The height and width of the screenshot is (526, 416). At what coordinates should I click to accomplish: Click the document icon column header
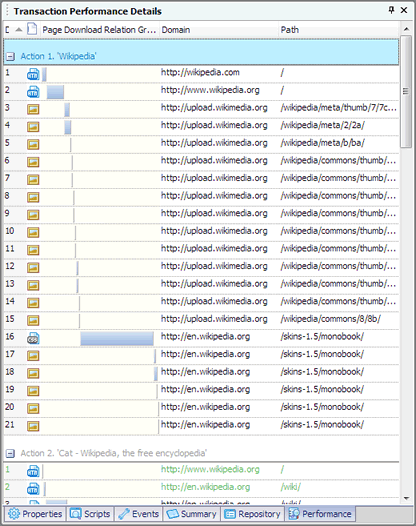click(x=32, y=29)
